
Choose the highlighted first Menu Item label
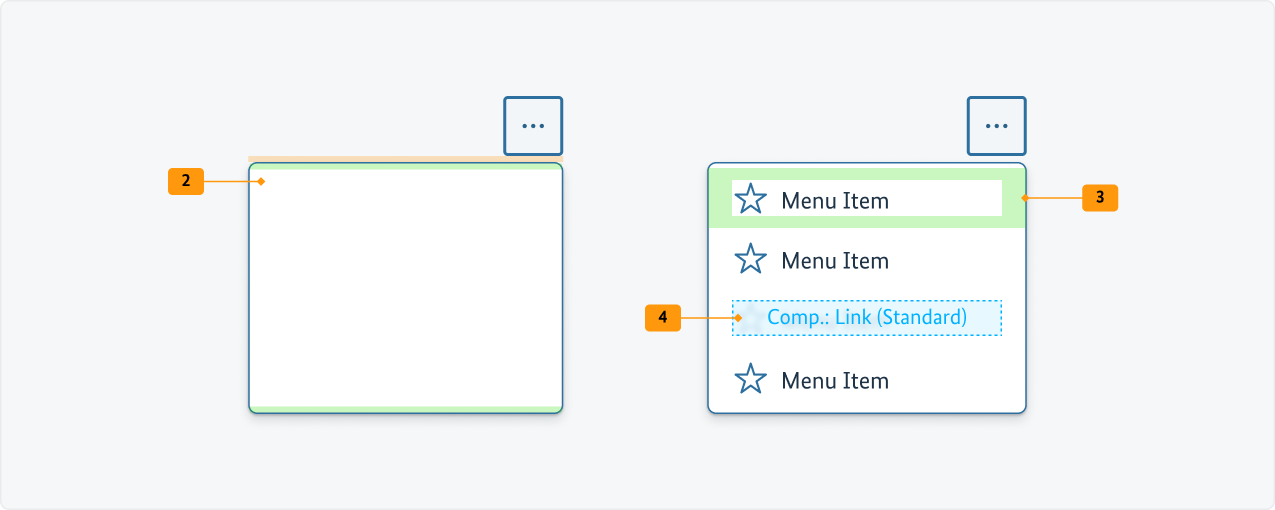pyautogui.click(x=835, y=201)
